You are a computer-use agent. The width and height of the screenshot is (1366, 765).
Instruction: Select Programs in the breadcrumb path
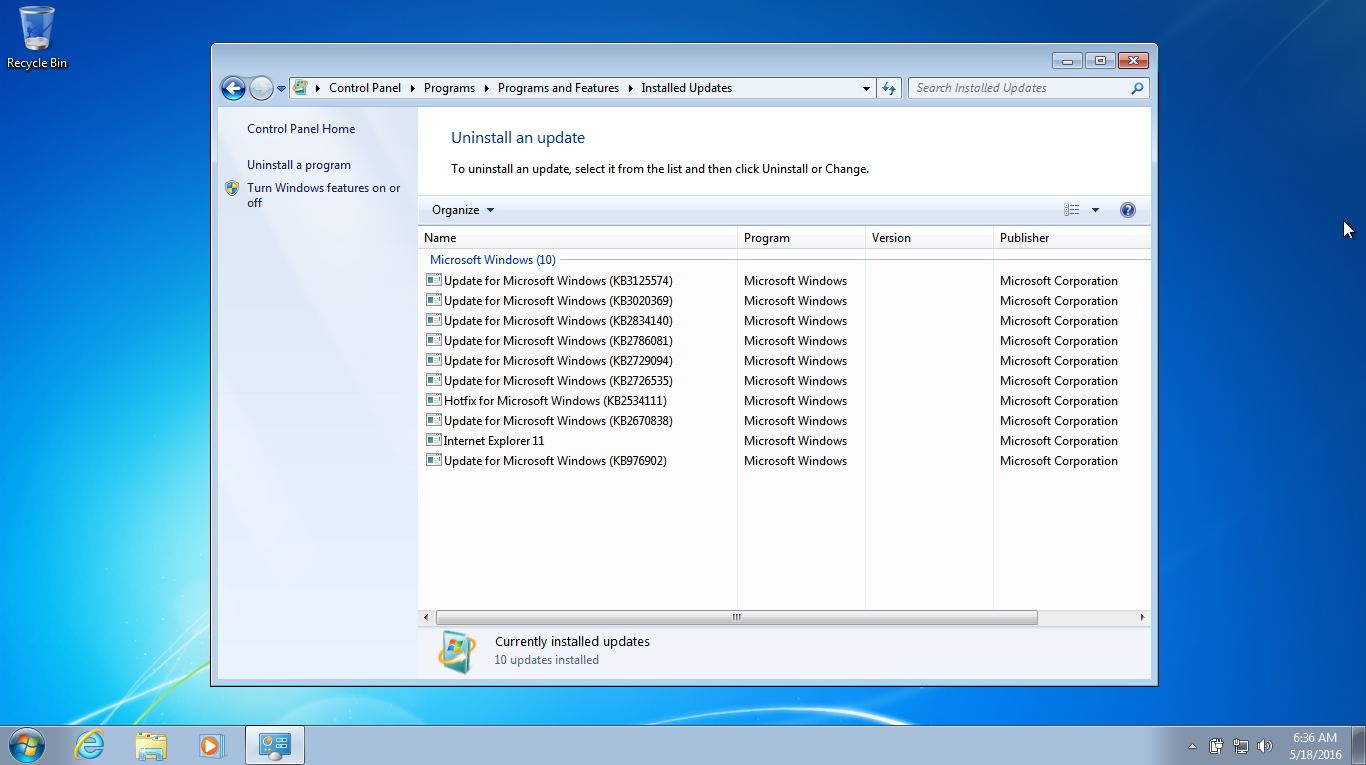[x=449, y=88]
